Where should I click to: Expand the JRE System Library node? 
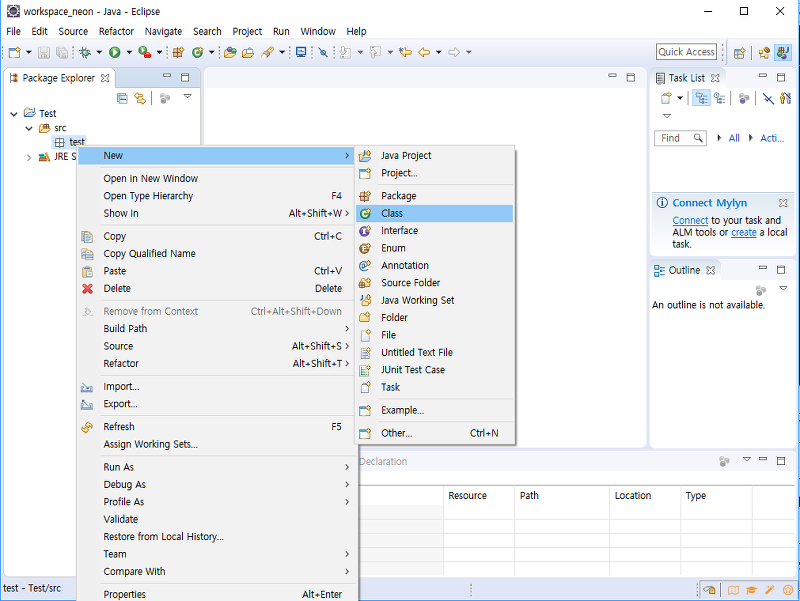[x=29, y=157]
